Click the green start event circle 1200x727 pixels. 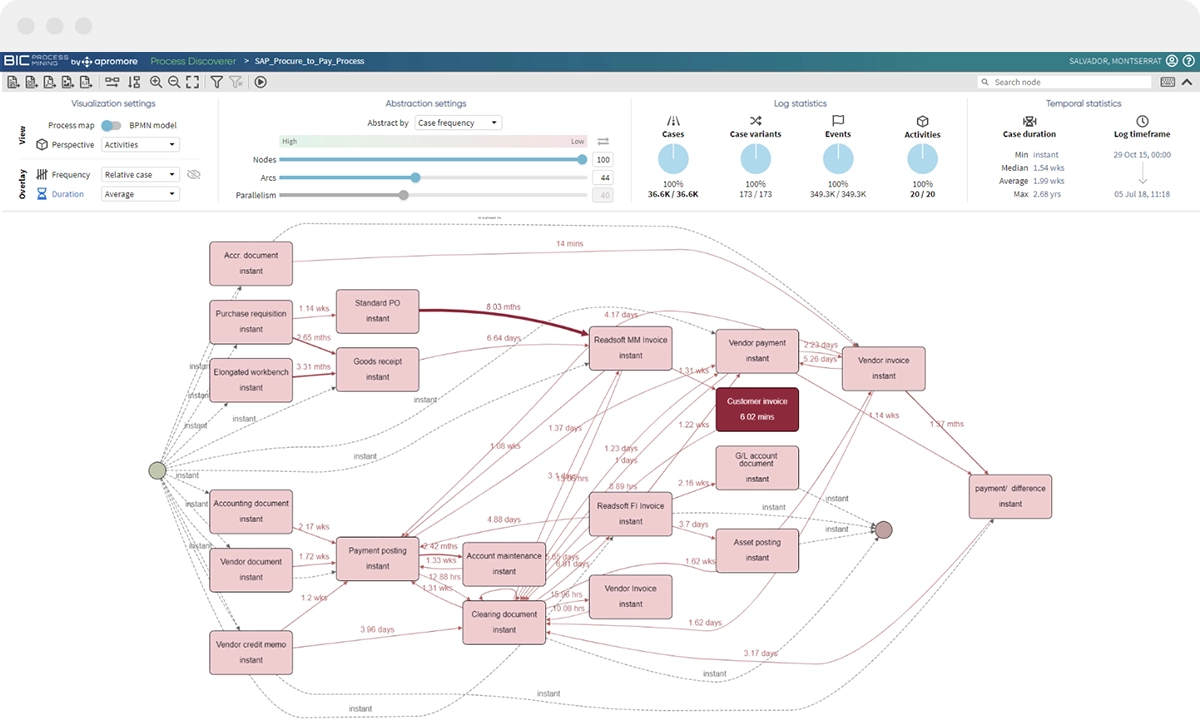pos(157,470)
